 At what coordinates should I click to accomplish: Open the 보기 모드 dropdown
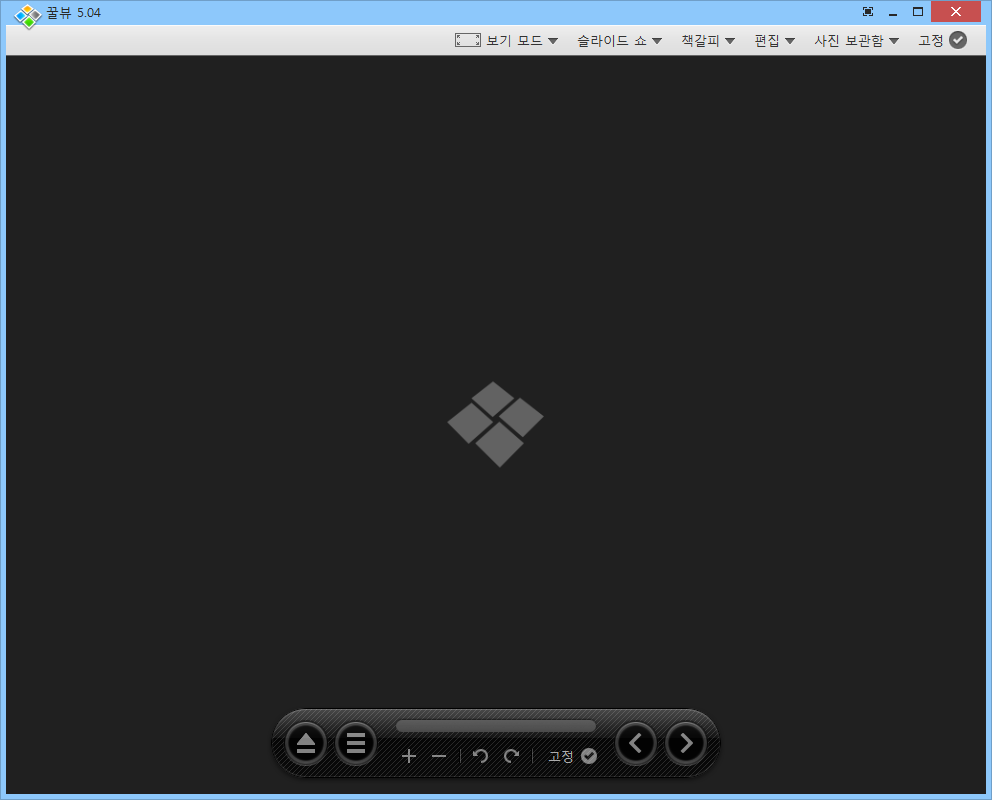point(522,40)
